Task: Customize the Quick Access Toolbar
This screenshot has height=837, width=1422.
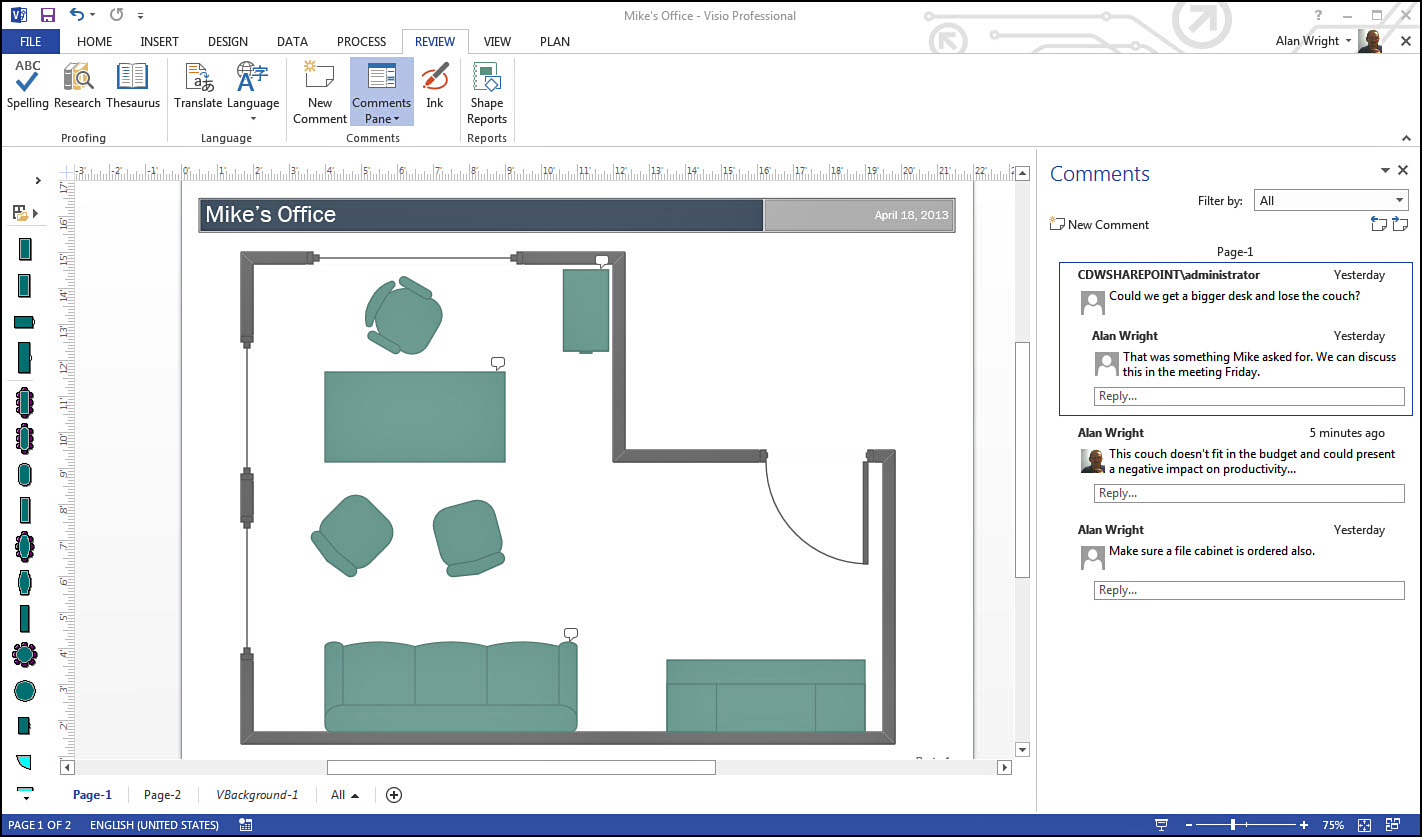Action: pyautogui.click(x=141, y=17)
